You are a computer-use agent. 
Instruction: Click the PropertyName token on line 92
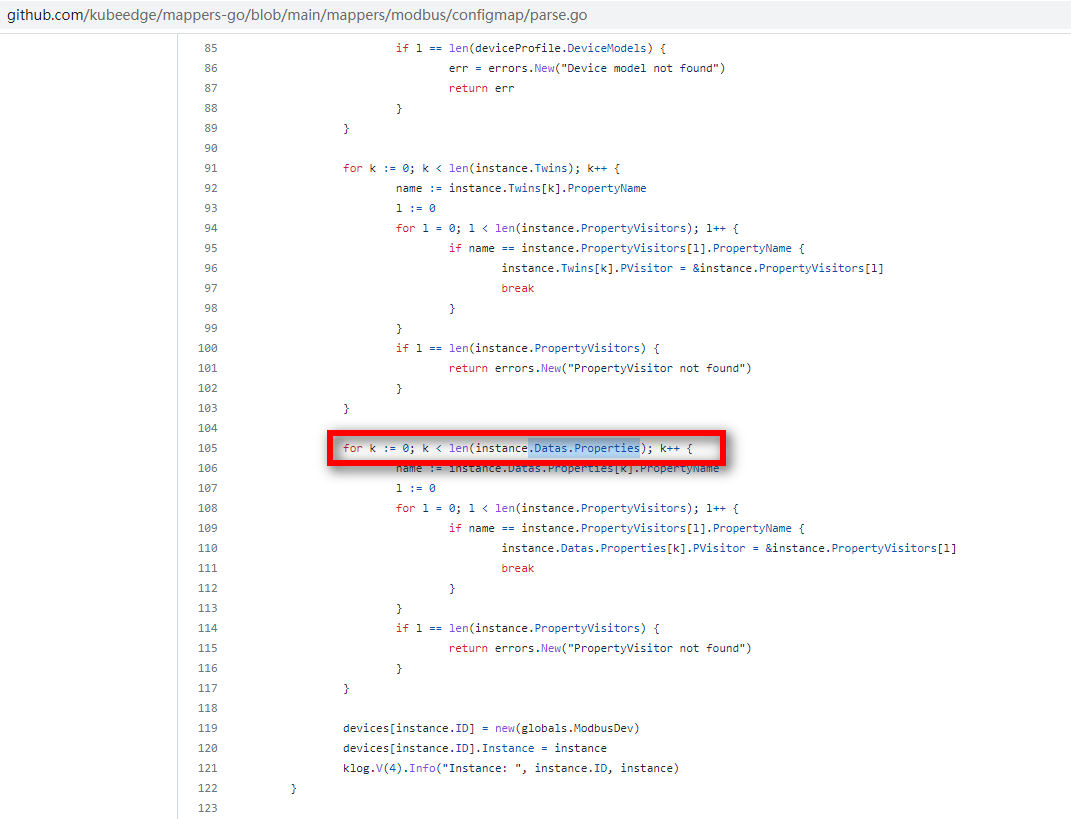[609, 187]
